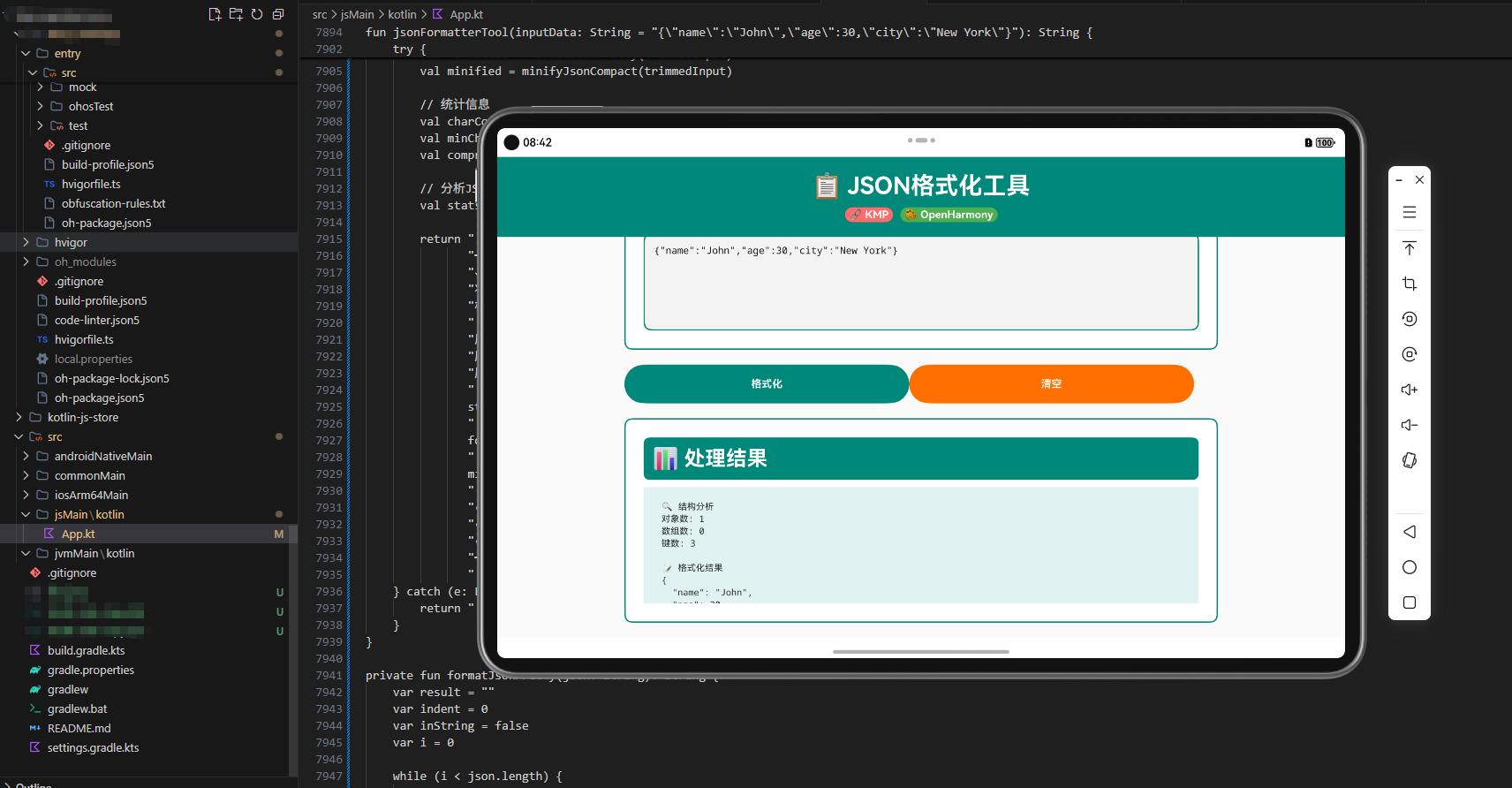
Task: Increase emulator volume
Action: click(1410, 390)
